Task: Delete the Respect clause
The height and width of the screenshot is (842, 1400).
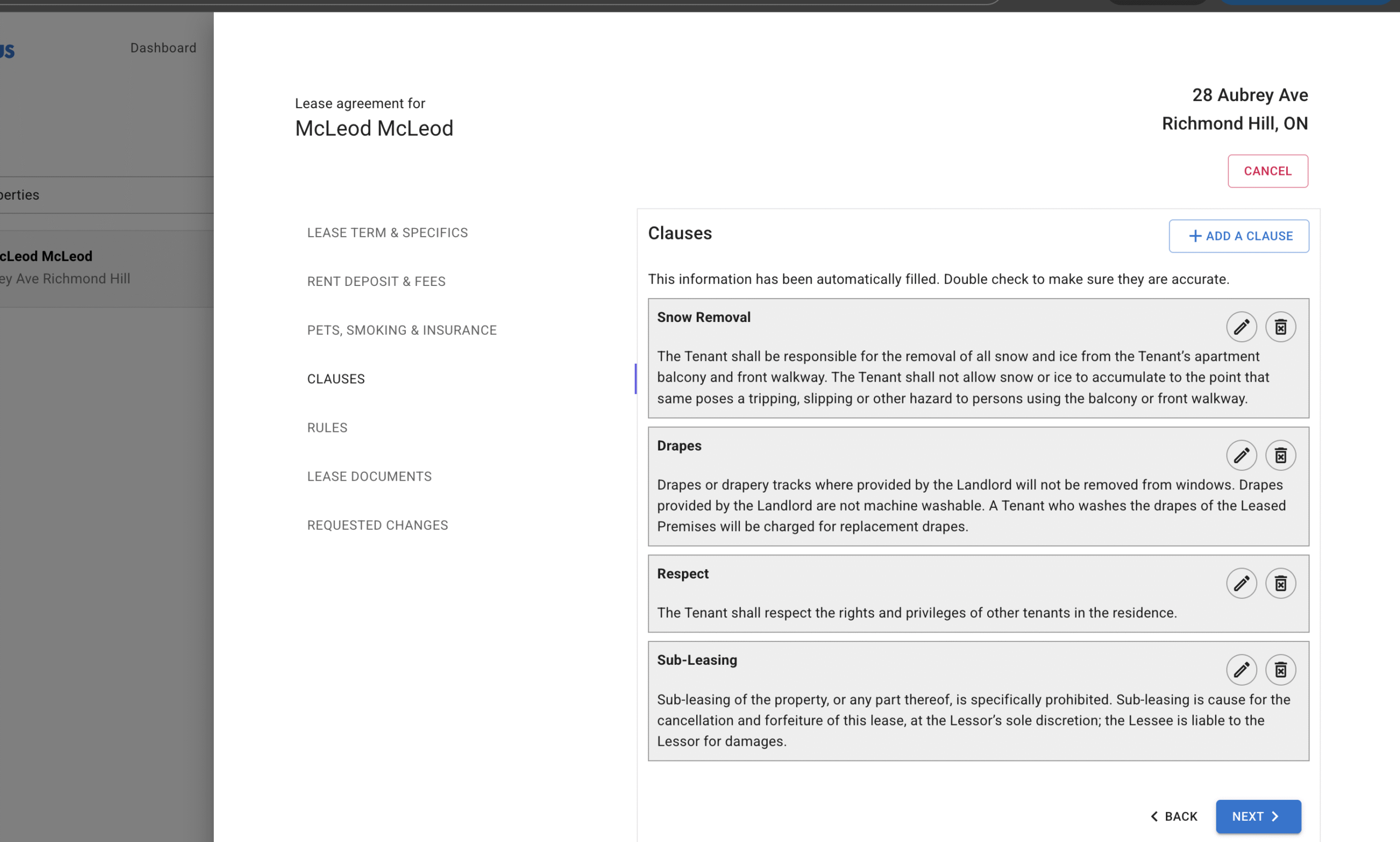Action: [1280, 583]
